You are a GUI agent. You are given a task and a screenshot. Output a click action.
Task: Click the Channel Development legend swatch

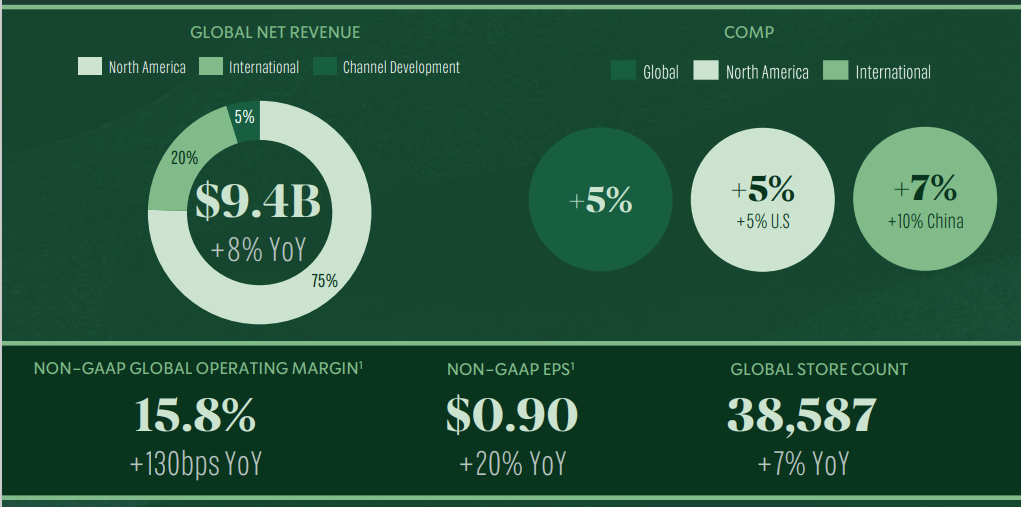(x=325, y=67)
